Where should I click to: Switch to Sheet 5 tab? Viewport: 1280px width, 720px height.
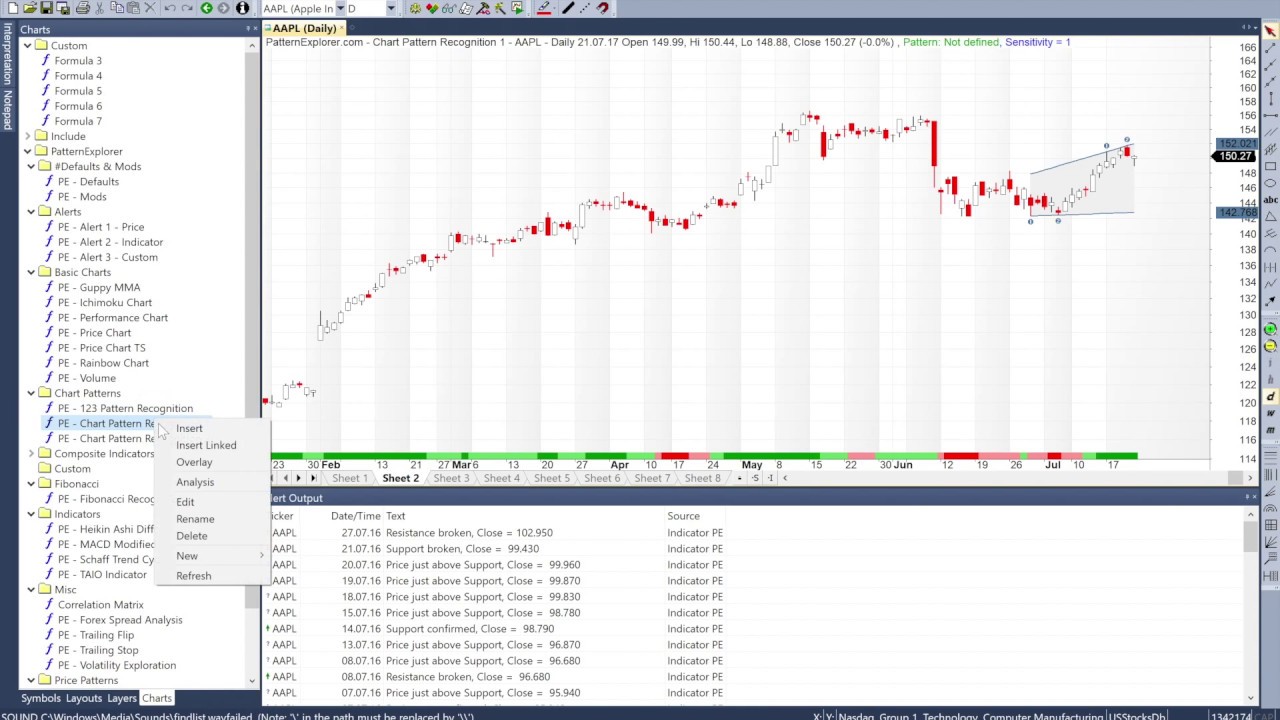coord(551,478)
